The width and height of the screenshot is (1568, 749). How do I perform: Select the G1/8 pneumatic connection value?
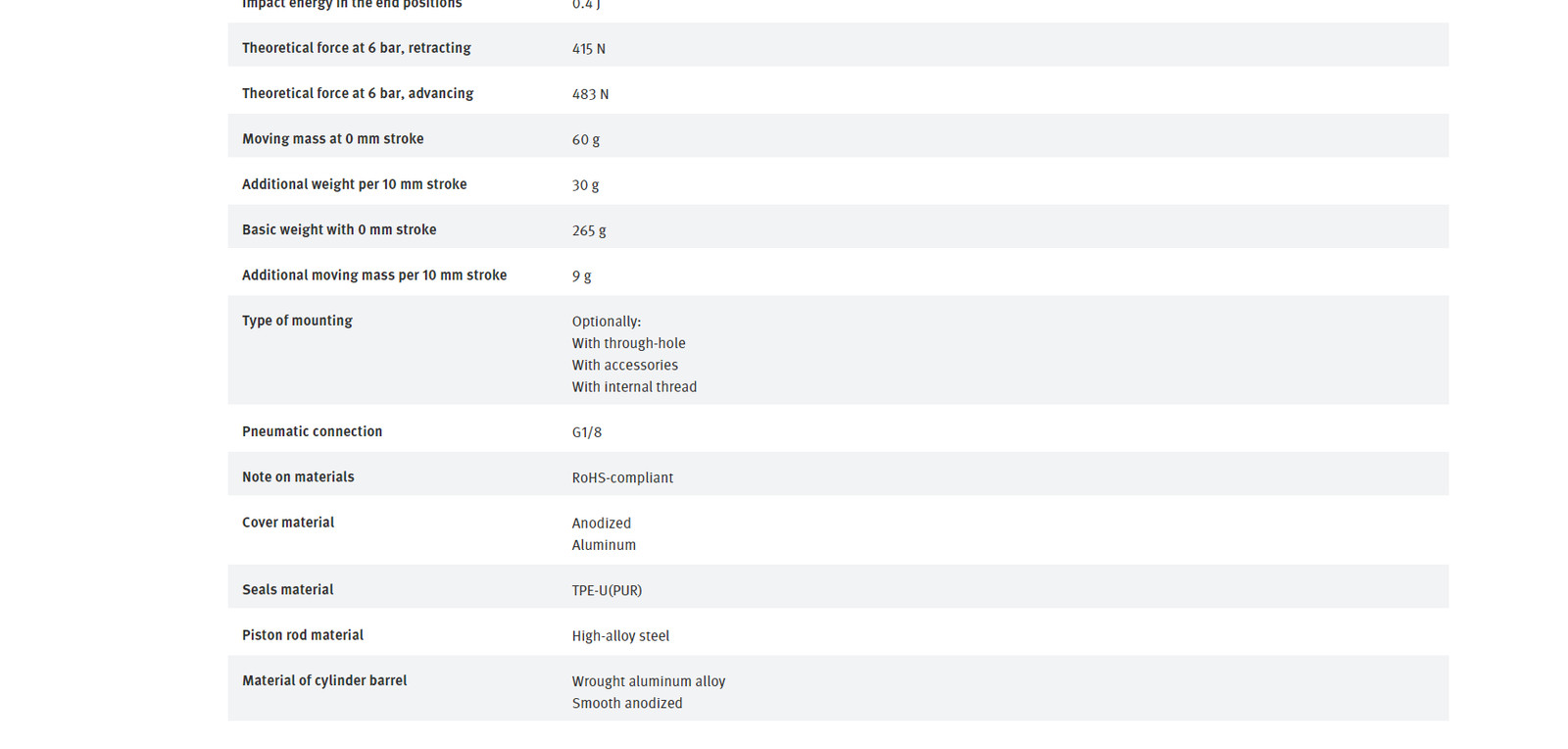pyautogui.click(x=587, y=432)
